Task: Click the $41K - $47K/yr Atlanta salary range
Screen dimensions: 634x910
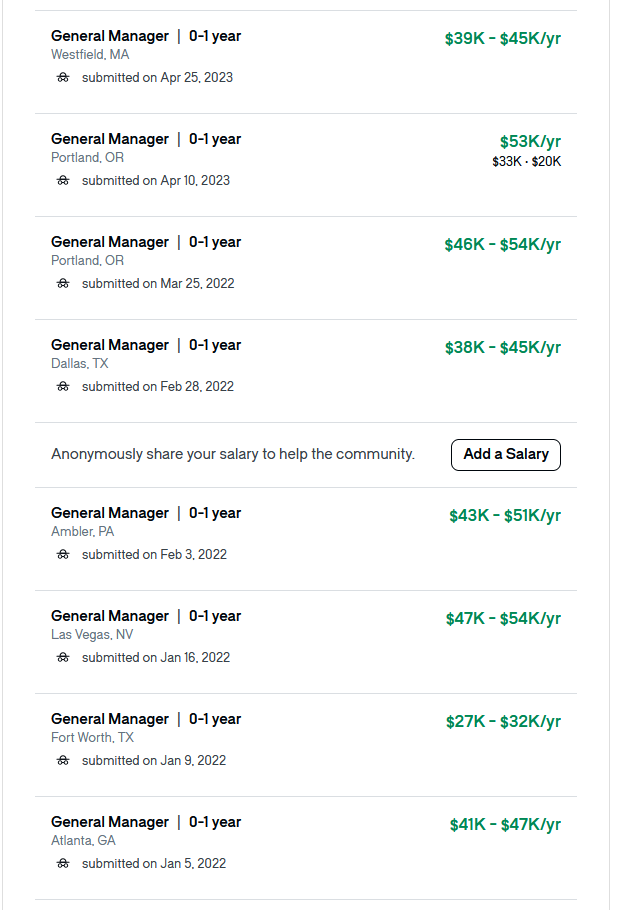Action: click(x=505, y=825)
